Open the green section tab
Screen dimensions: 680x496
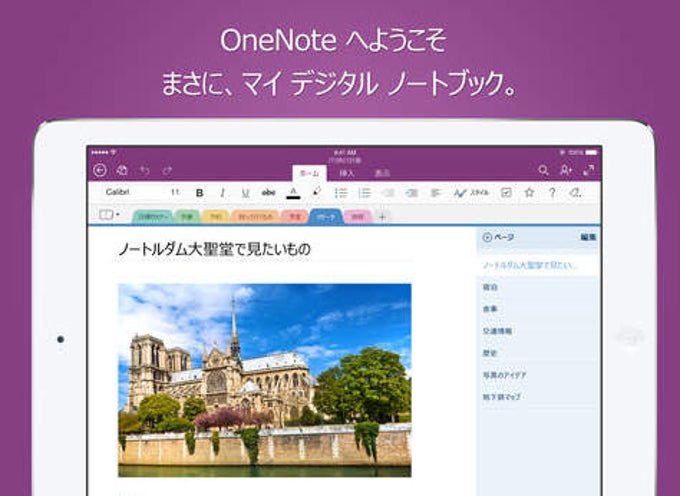[187, 217]
